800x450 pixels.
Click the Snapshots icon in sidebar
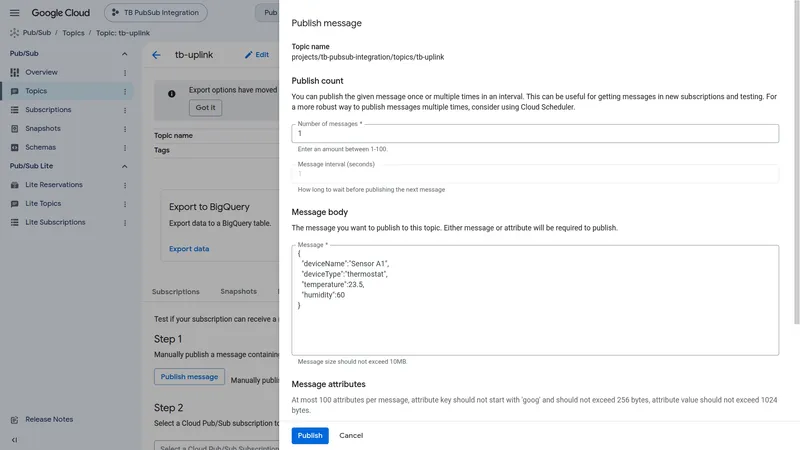pos(14,129)
